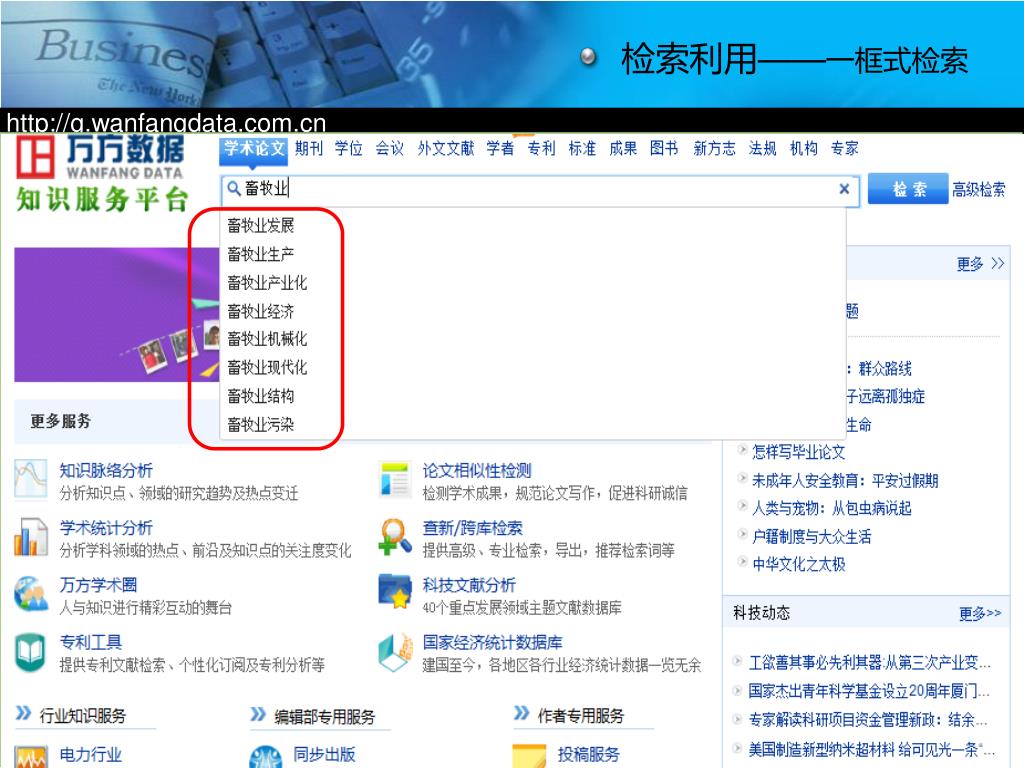Image resolution: width=1024 pixels, height=768 pixels.
Task: Click the 同步出版 icon
Action: tap(266, 758)
